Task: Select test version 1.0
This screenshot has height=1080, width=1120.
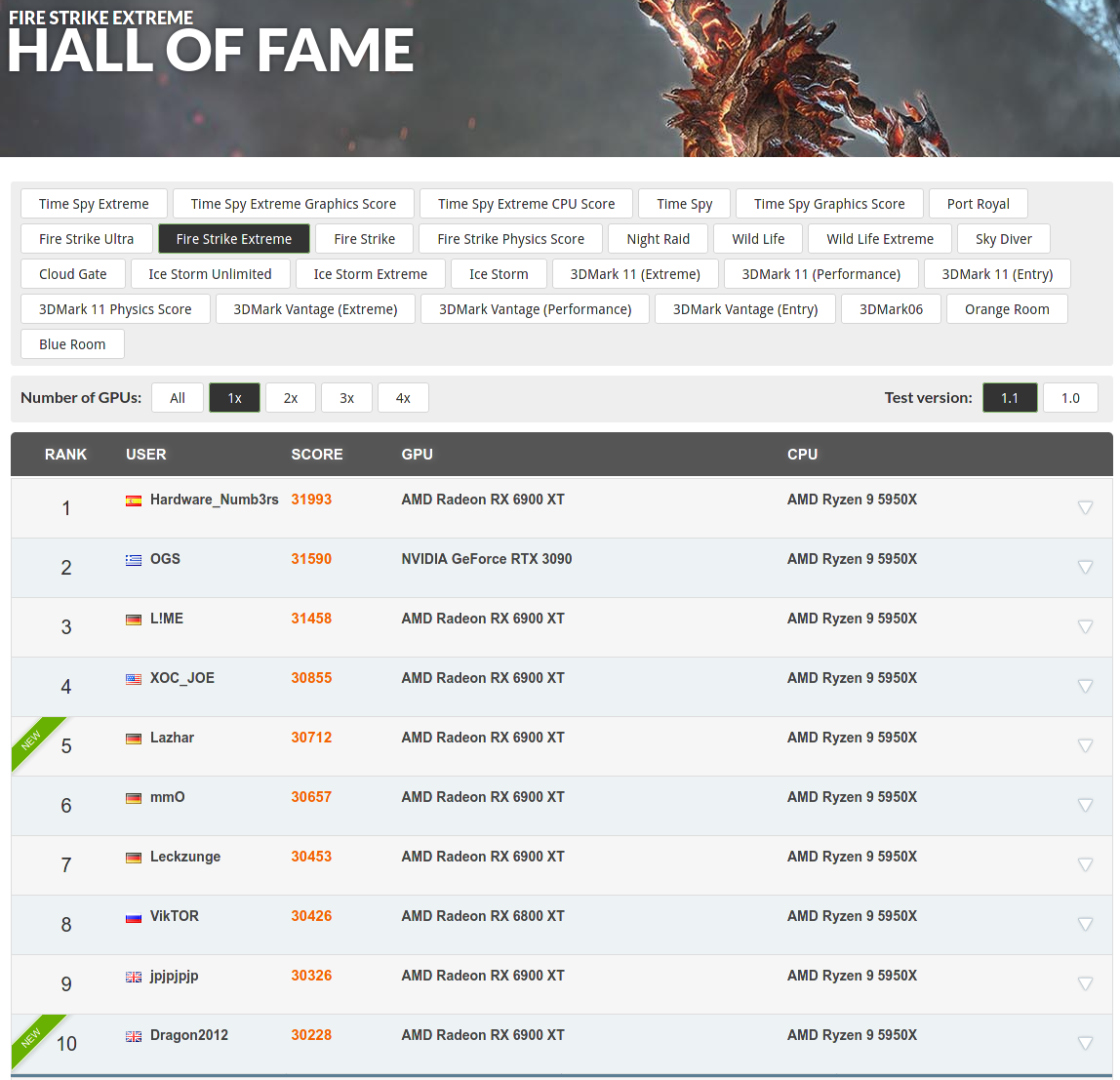Action: 1070,398
